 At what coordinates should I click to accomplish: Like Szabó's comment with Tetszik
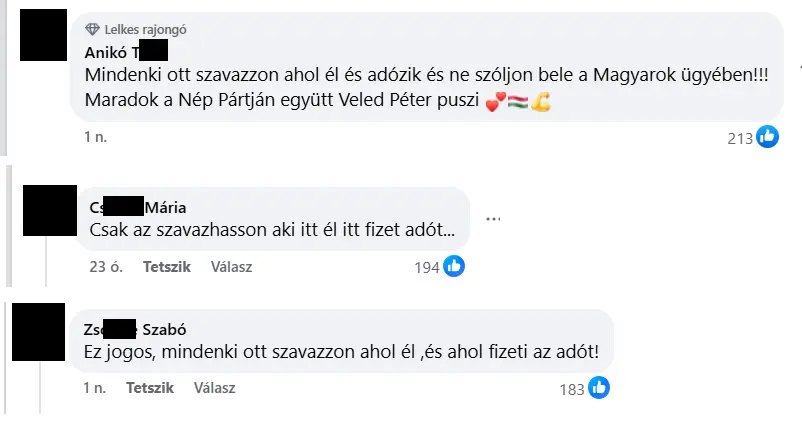pos(150,388)
